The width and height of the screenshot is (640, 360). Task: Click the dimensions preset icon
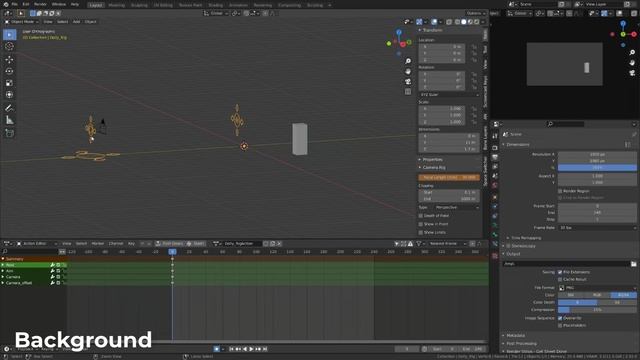point(628,144)
